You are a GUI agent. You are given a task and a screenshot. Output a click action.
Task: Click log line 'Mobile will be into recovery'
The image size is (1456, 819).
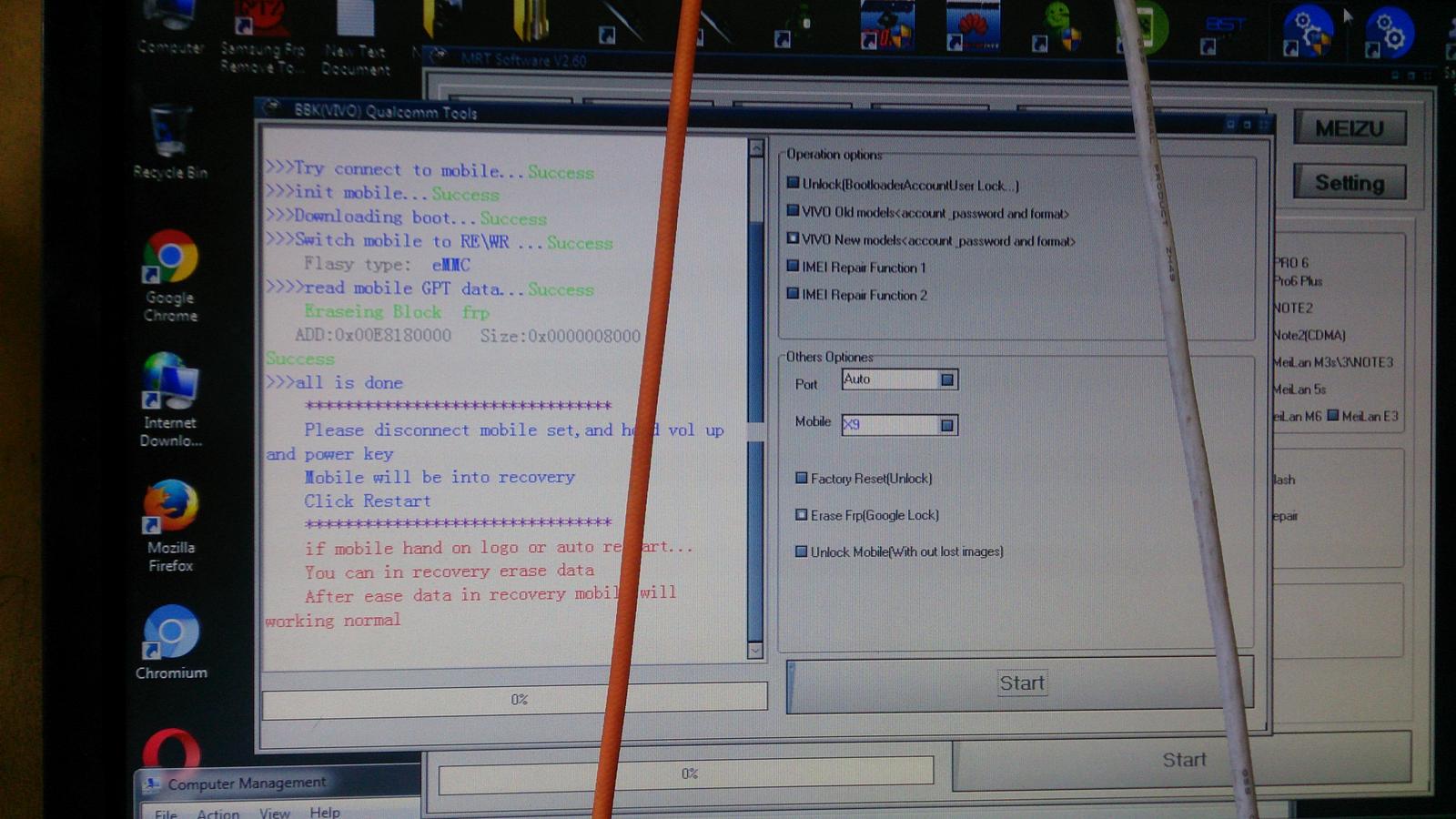(x=440, y=477)
